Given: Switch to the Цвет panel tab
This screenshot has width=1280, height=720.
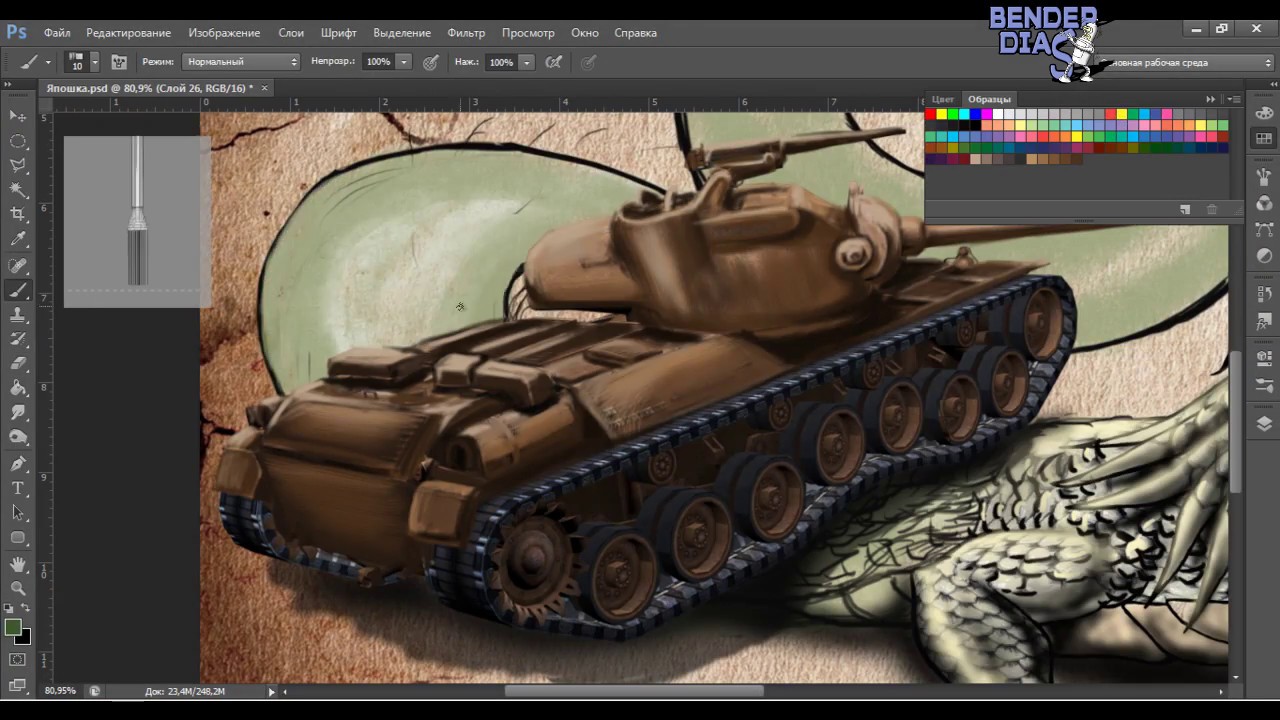Looking at the screenshot, I should (x=943, y=99).
